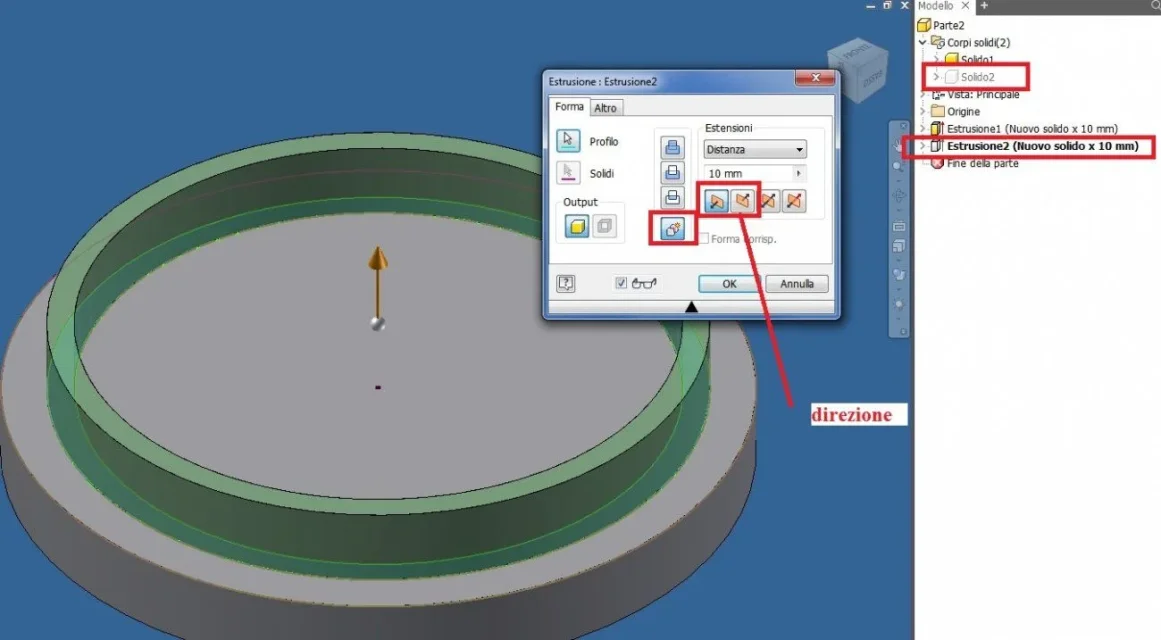Select the Vista: Principale row
The height and width of the screenshot is (640, 1161).
975,94
